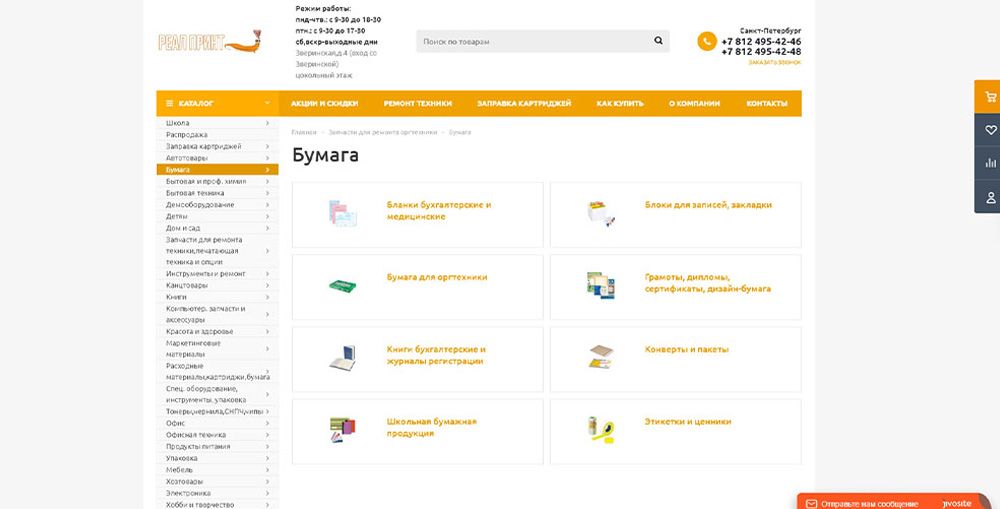
Task: Click the Реал Принт logo
Action: tap(209, 42)
